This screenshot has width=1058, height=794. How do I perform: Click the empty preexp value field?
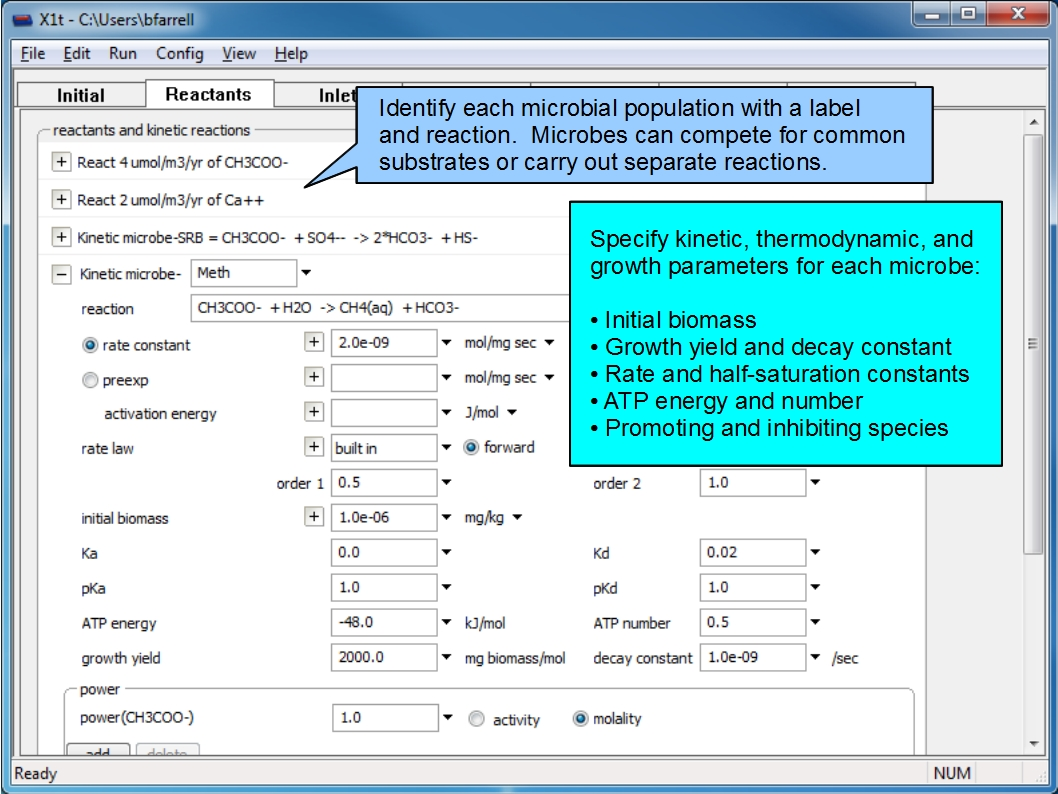(384, 378)
